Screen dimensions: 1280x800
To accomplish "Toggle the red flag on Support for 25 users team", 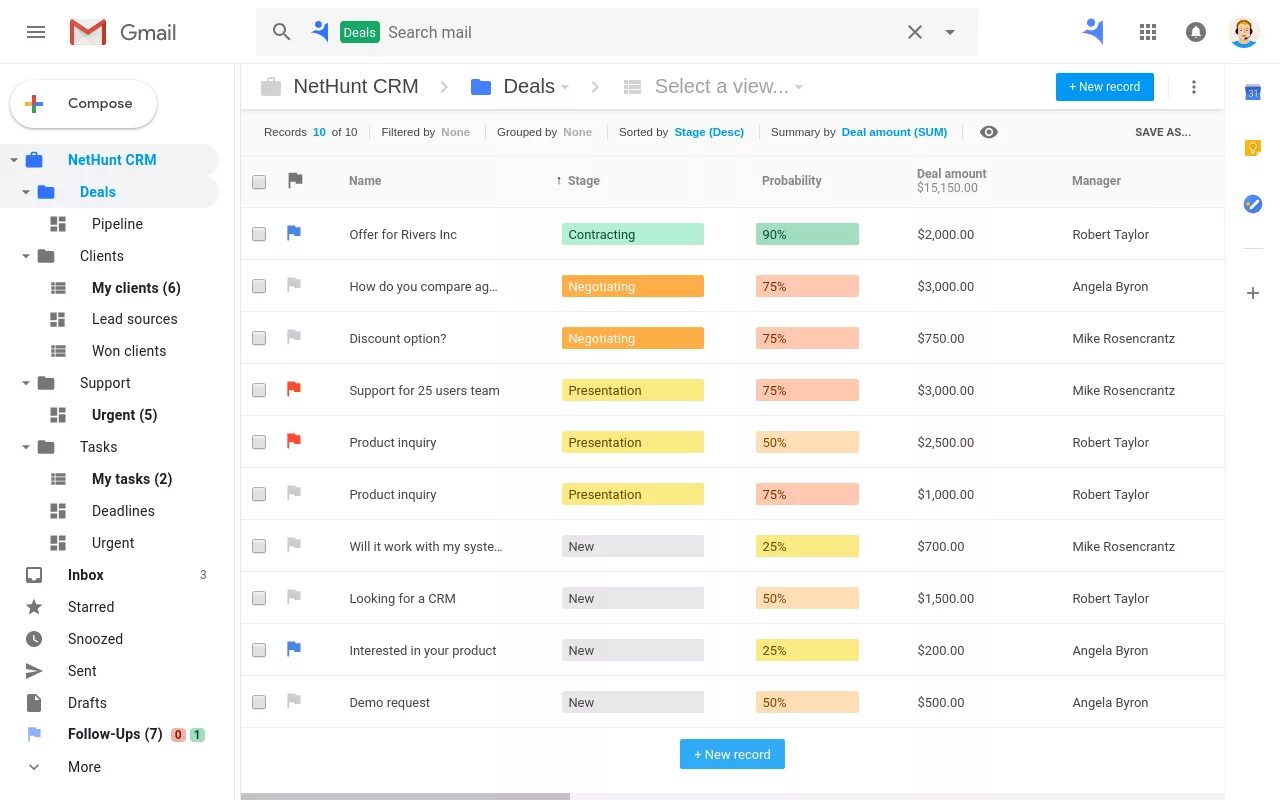I will point(294,389).
